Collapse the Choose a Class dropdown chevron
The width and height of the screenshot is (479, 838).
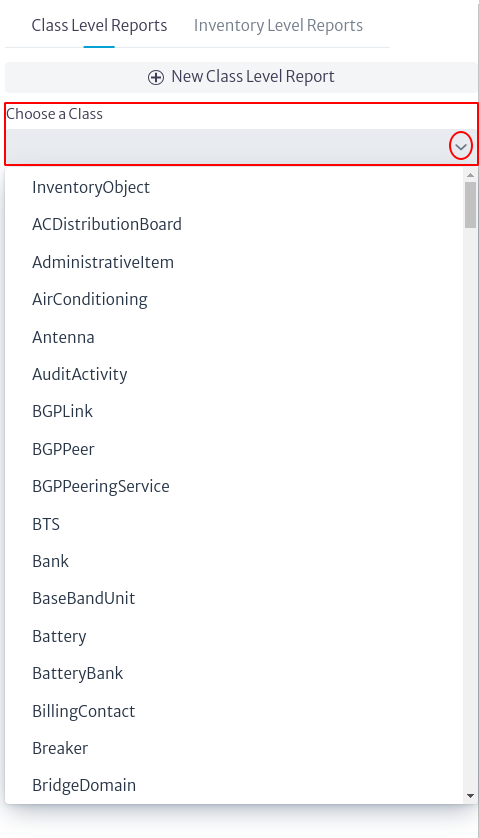461,146
